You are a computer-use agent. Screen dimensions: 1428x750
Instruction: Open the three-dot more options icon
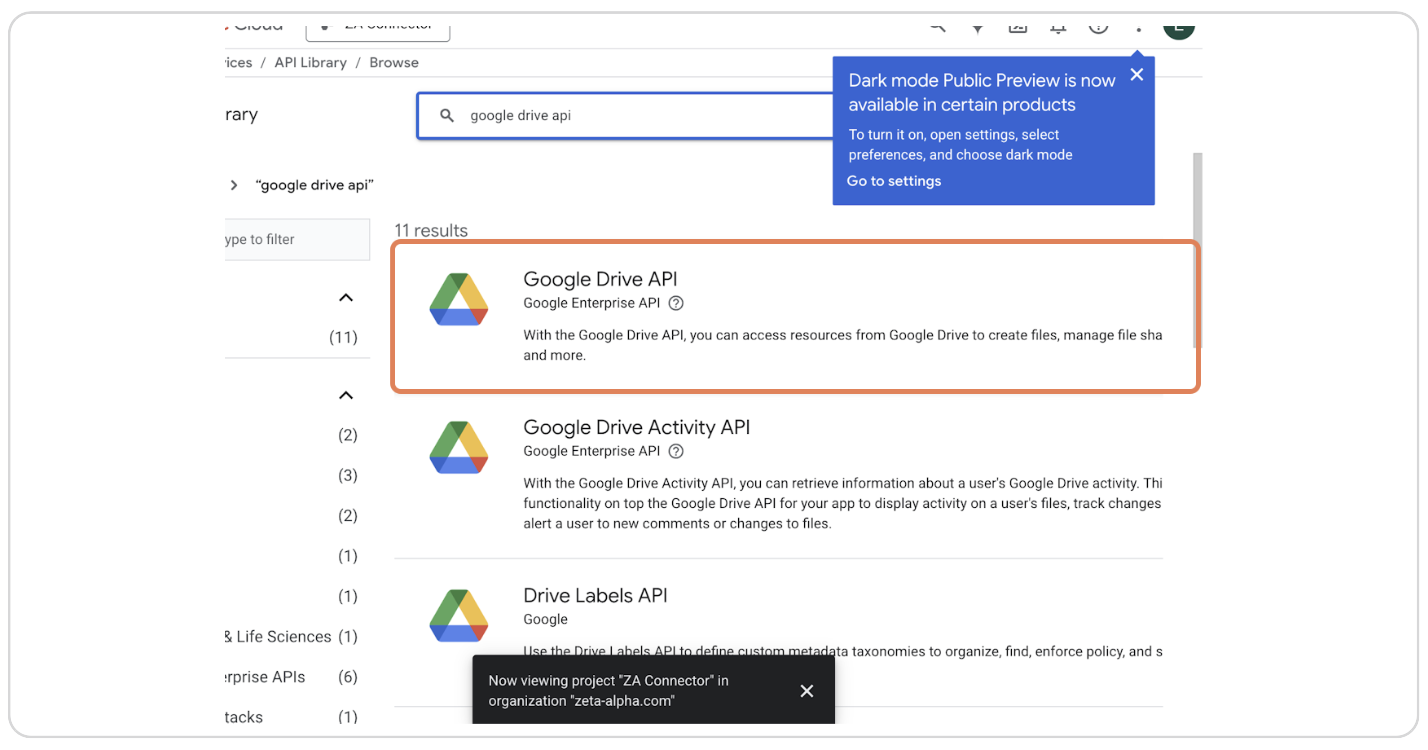tap(1138, 27)
